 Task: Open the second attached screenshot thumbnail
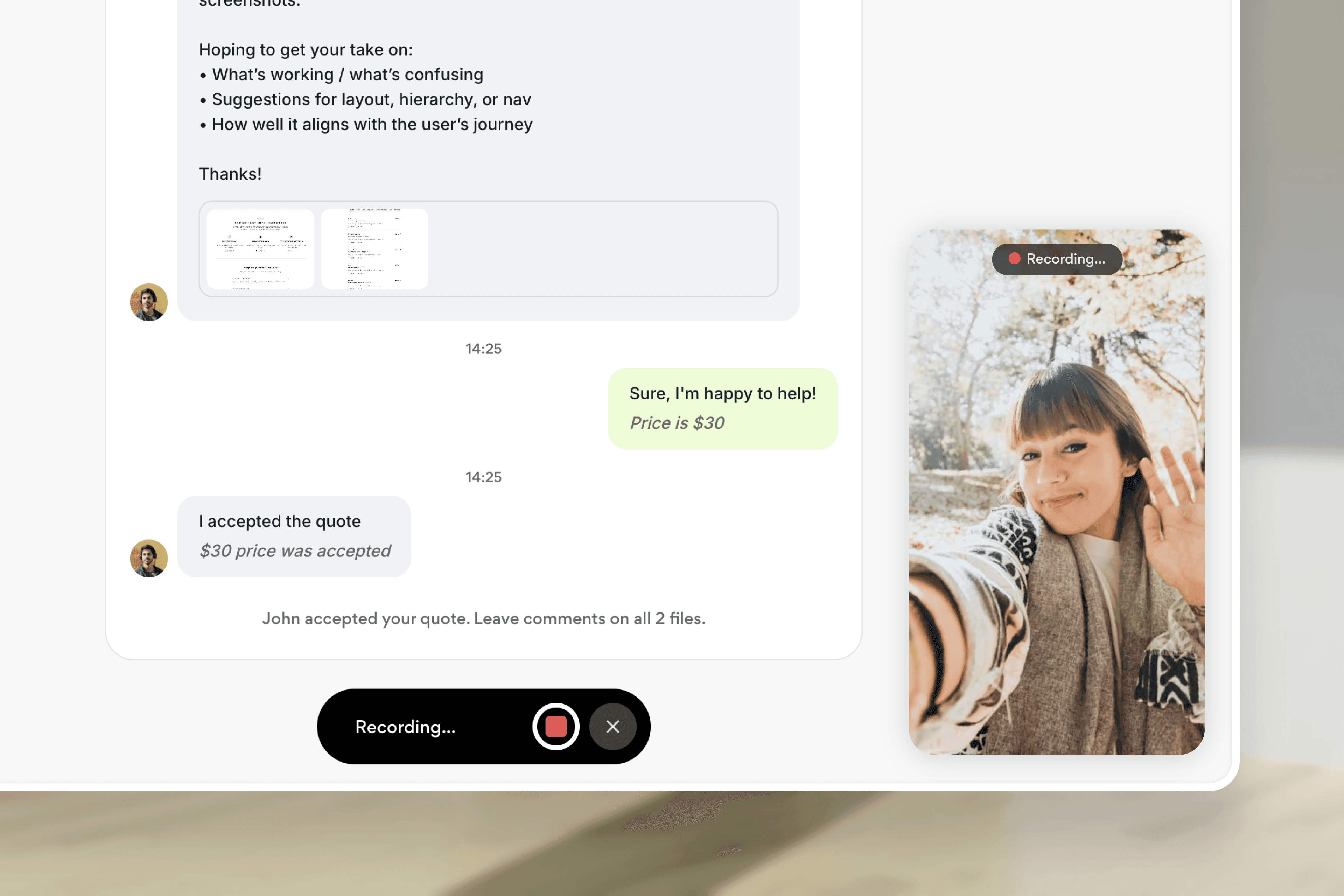tap(374, 248)
